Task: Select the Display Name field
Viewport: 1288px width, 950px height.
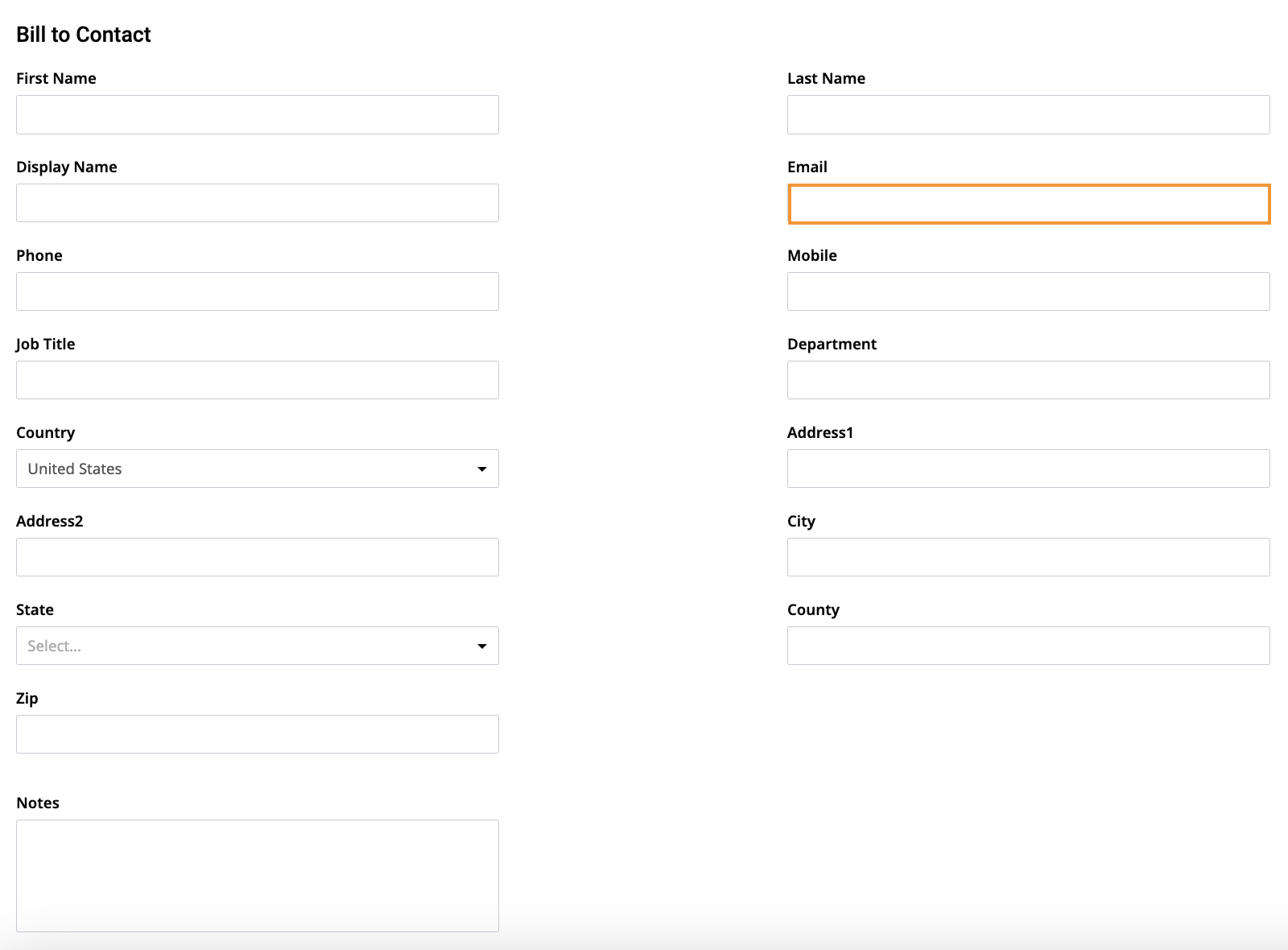Action: (x=258, y=203)
